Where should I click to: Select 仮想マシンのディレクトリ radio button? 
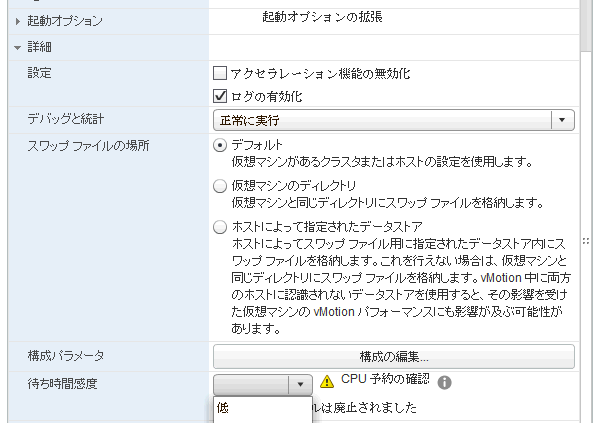(x=220, y=186)
